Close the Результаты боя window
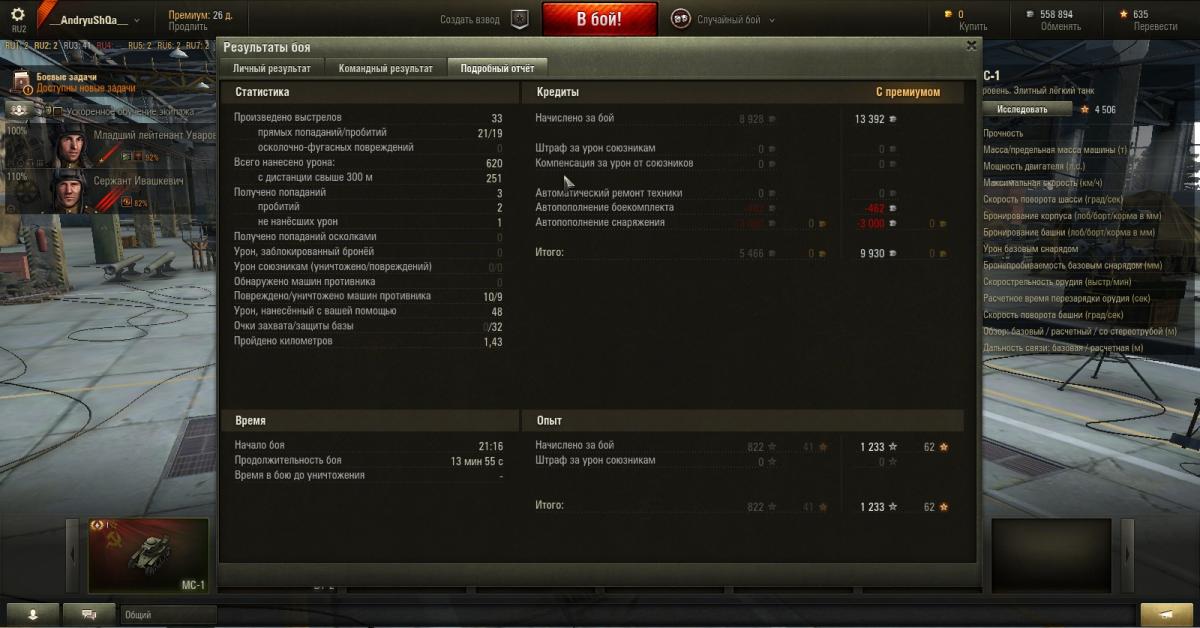The height and width of the screenshot is (628, 1200). [971, 46]
